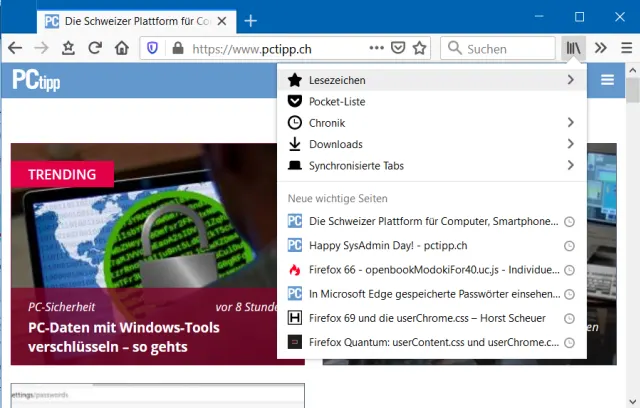Open the Firefox hamburger menu
640x408 pixels.
[626, 47]
